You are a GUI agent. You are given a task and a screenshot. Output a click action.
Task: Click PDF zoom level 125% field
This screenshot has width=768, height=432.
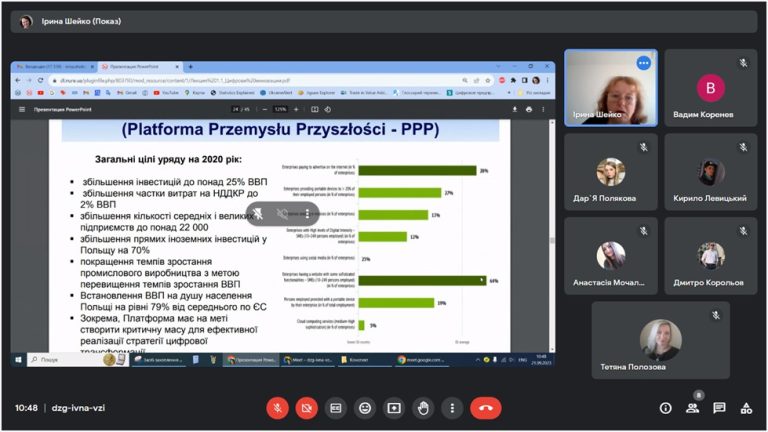click(x=280, y=109)
